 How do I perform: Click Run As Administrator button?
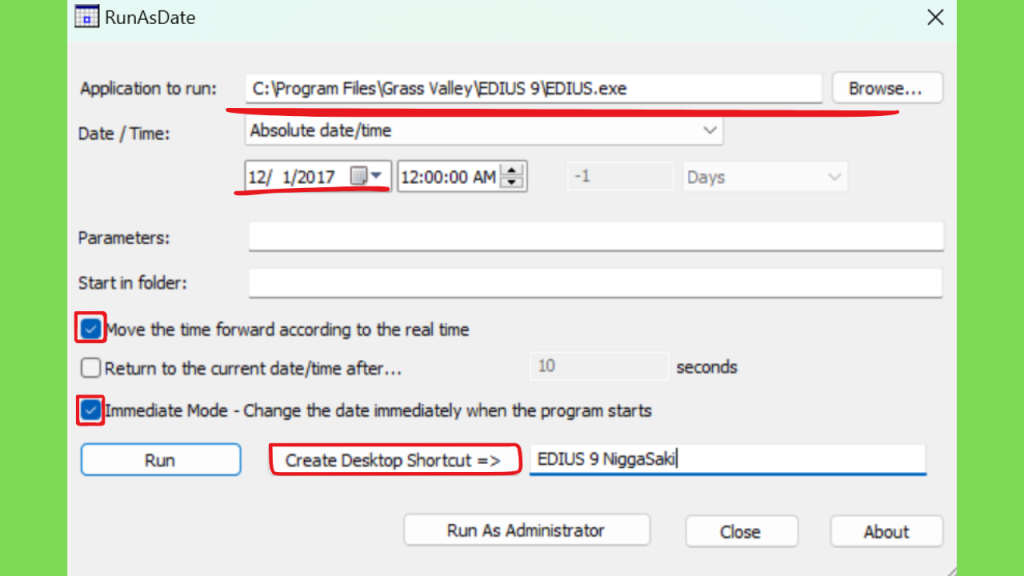click(526, 530)
